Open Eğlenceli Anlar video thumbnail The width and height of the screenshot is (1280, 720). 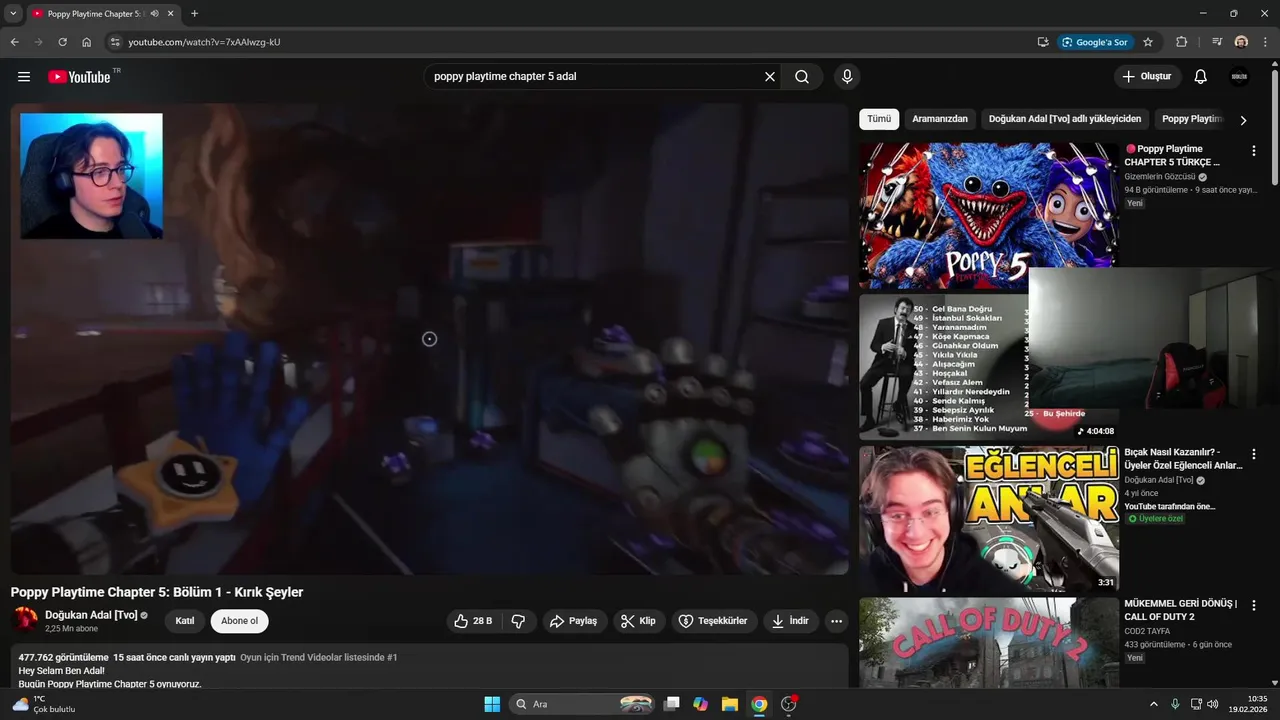[x=988, y=519]
